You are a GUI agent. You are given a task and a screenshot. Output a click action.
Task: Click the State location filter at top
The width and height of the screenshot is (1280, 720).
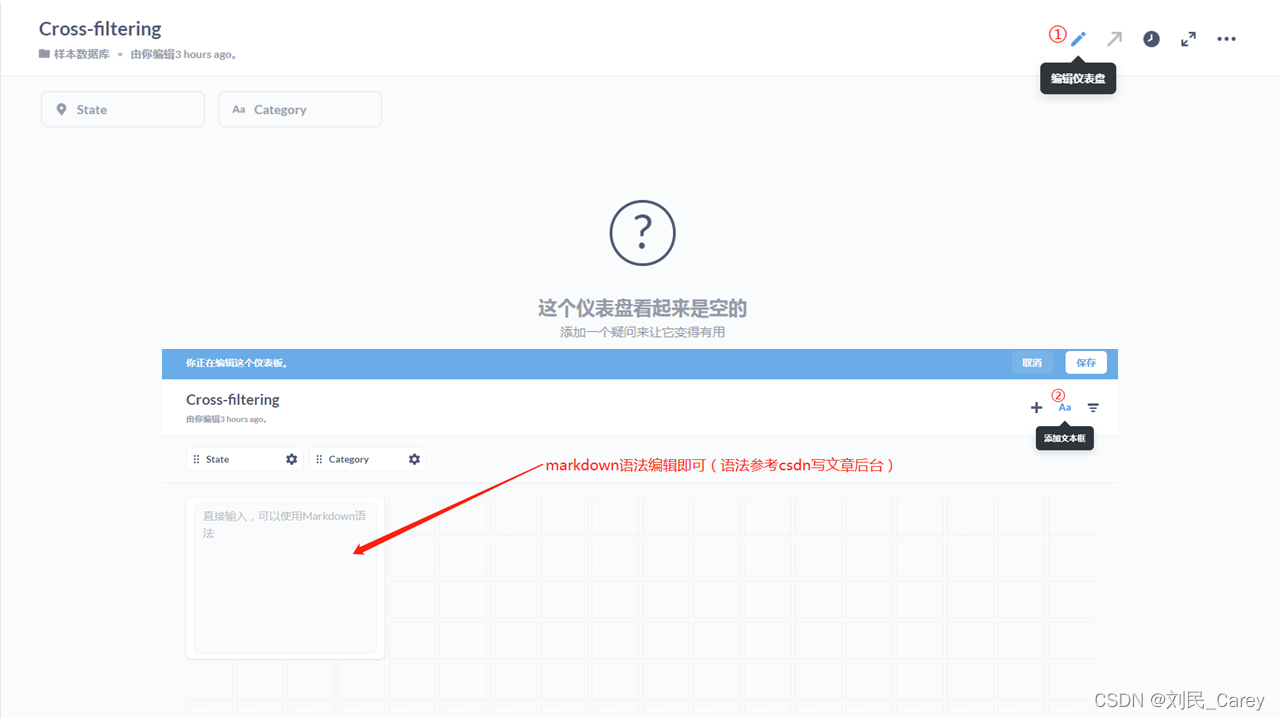coord(123,109)
